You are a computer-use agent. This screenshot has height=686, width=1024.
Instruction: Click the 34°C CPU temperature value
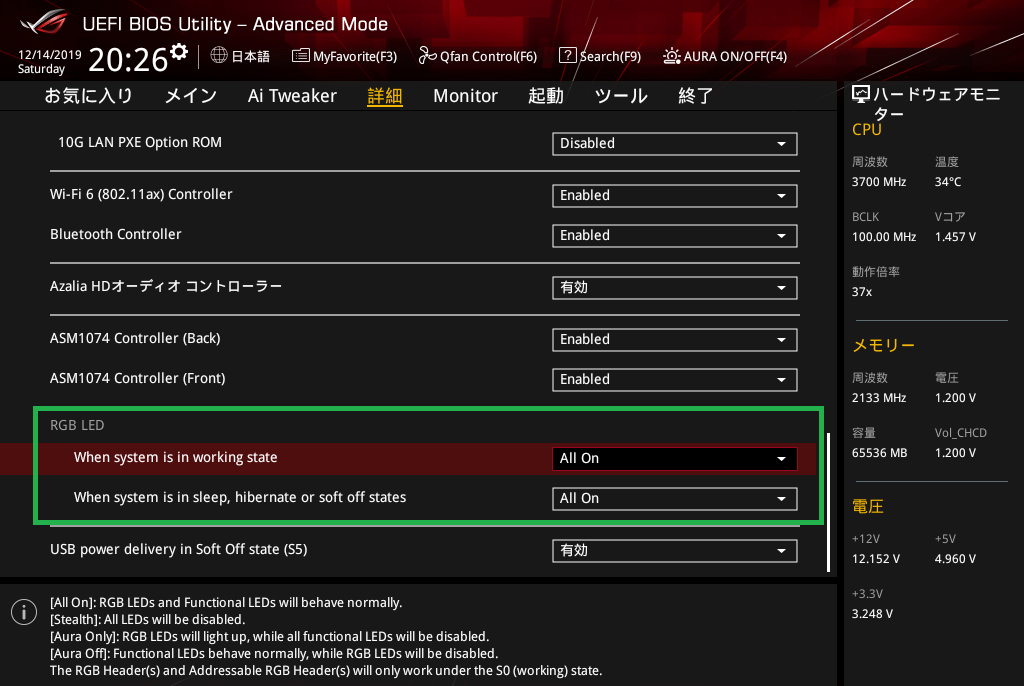click(948, 182)
